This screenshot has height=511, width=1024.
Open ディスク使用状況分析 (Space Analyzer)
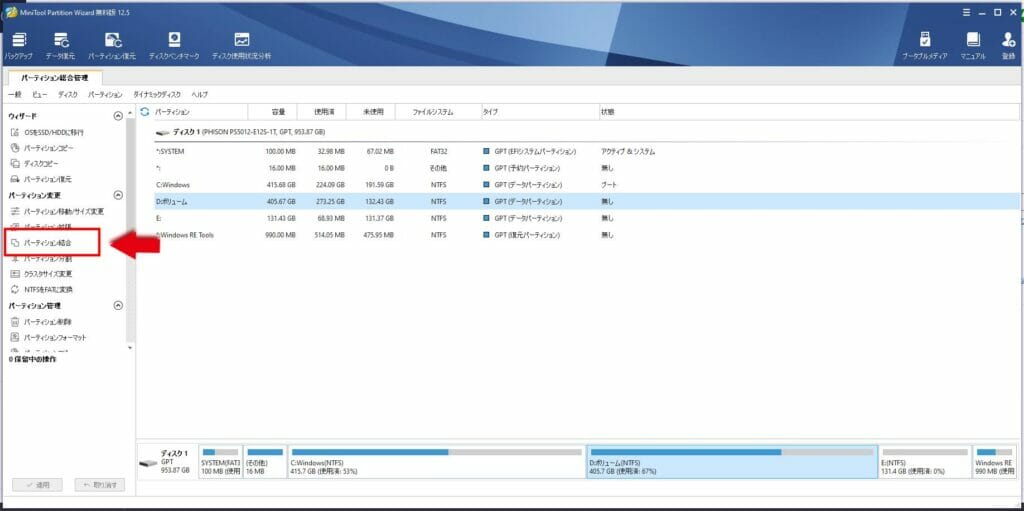coord(242,46)
